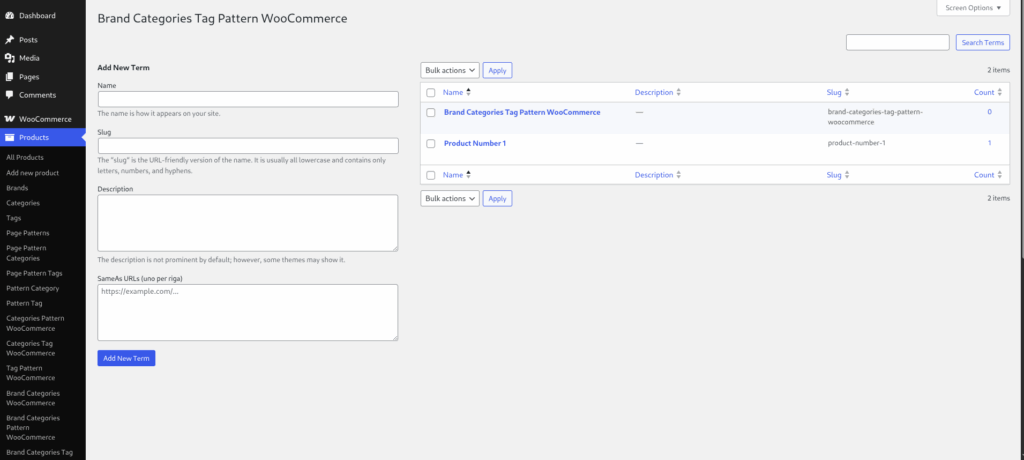
Task: Click count 1 for Product Number 1
Action: 989,143
